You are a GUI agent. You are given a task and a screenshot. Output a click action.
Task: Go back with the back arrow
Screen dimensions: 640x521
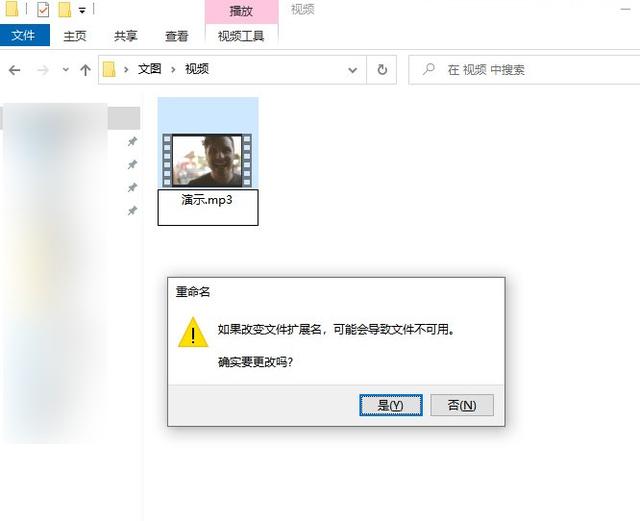[x=14, y=70]
